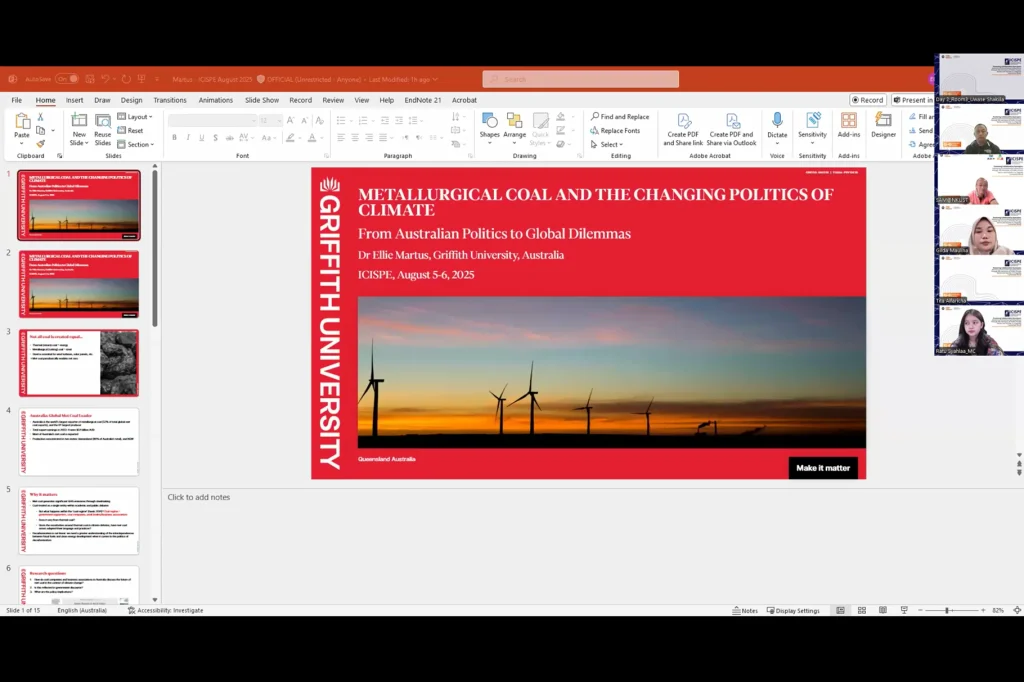Select slide 3 thumbnail with coal image
The width and height of the screenshot is (1024, 682).
[79, 363]
